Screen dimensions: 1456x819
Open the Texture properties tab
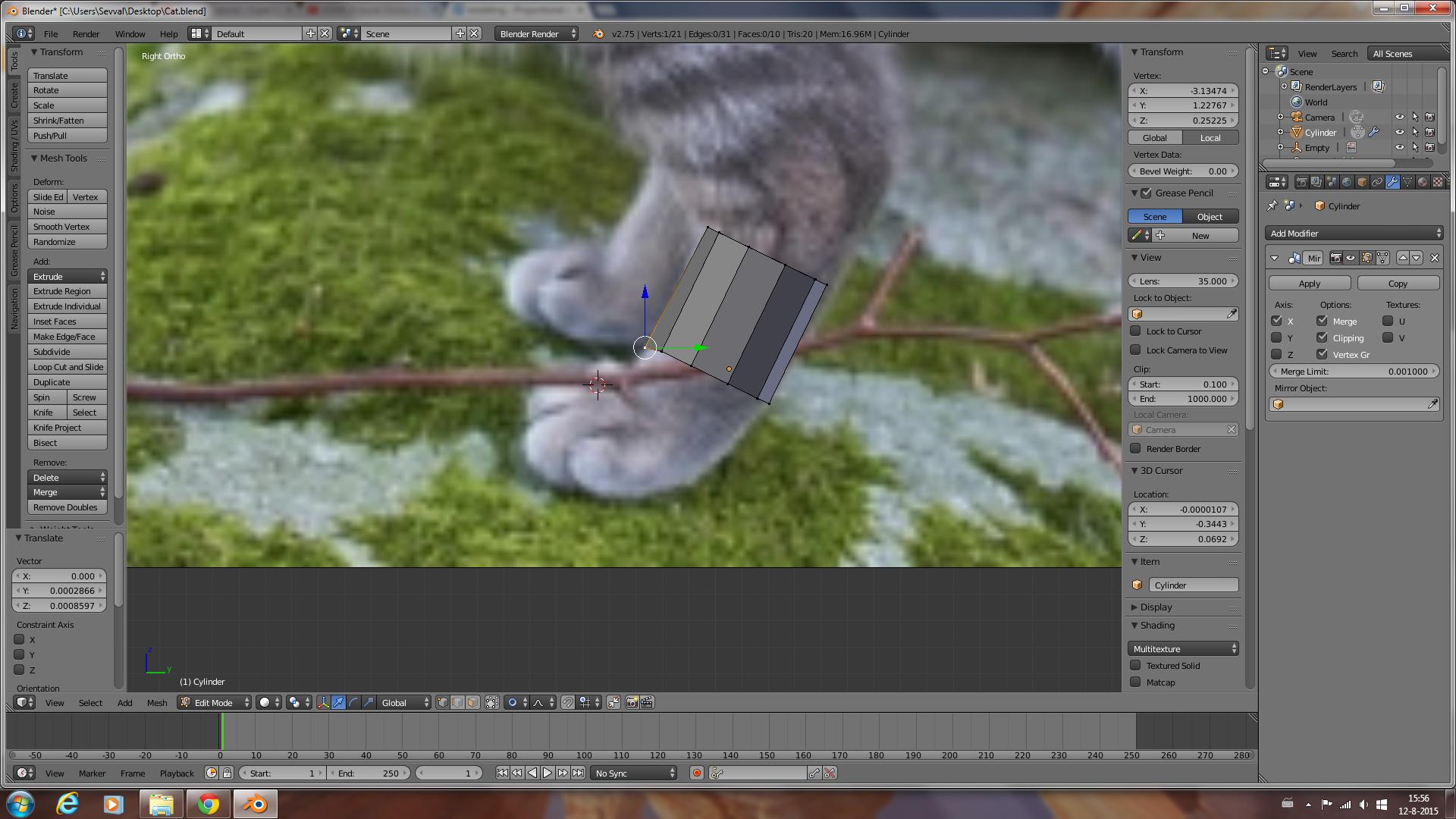point(1438,182)
